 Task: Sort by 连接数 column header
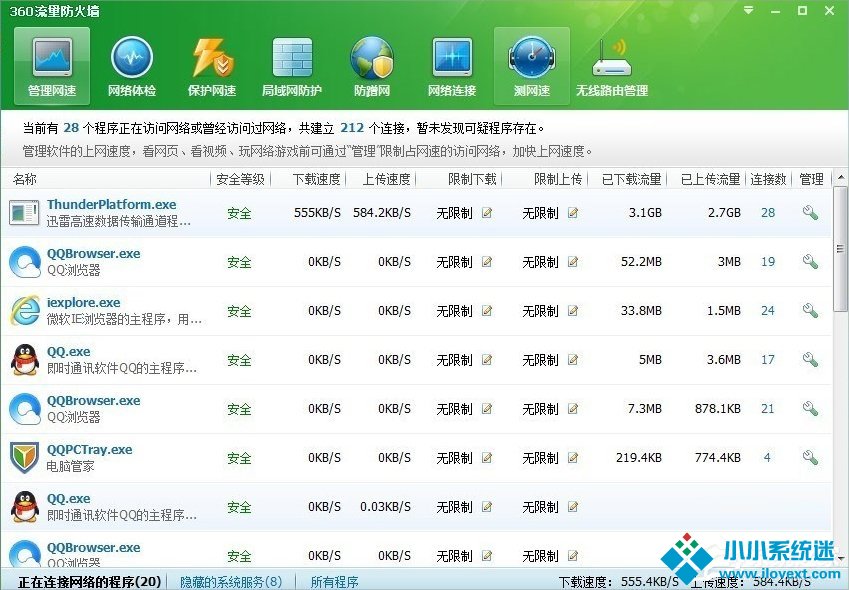click(768, 179)
